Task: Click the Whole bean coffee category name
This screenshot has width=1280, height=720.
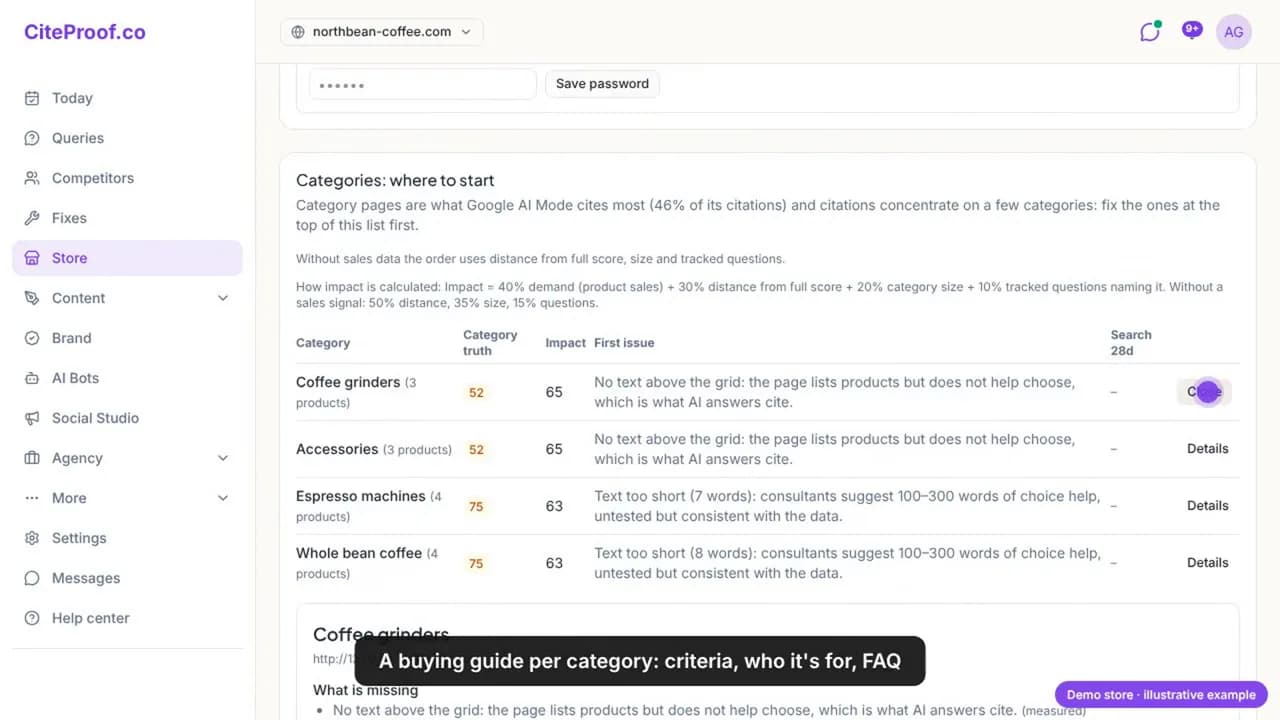Action: 359,553
